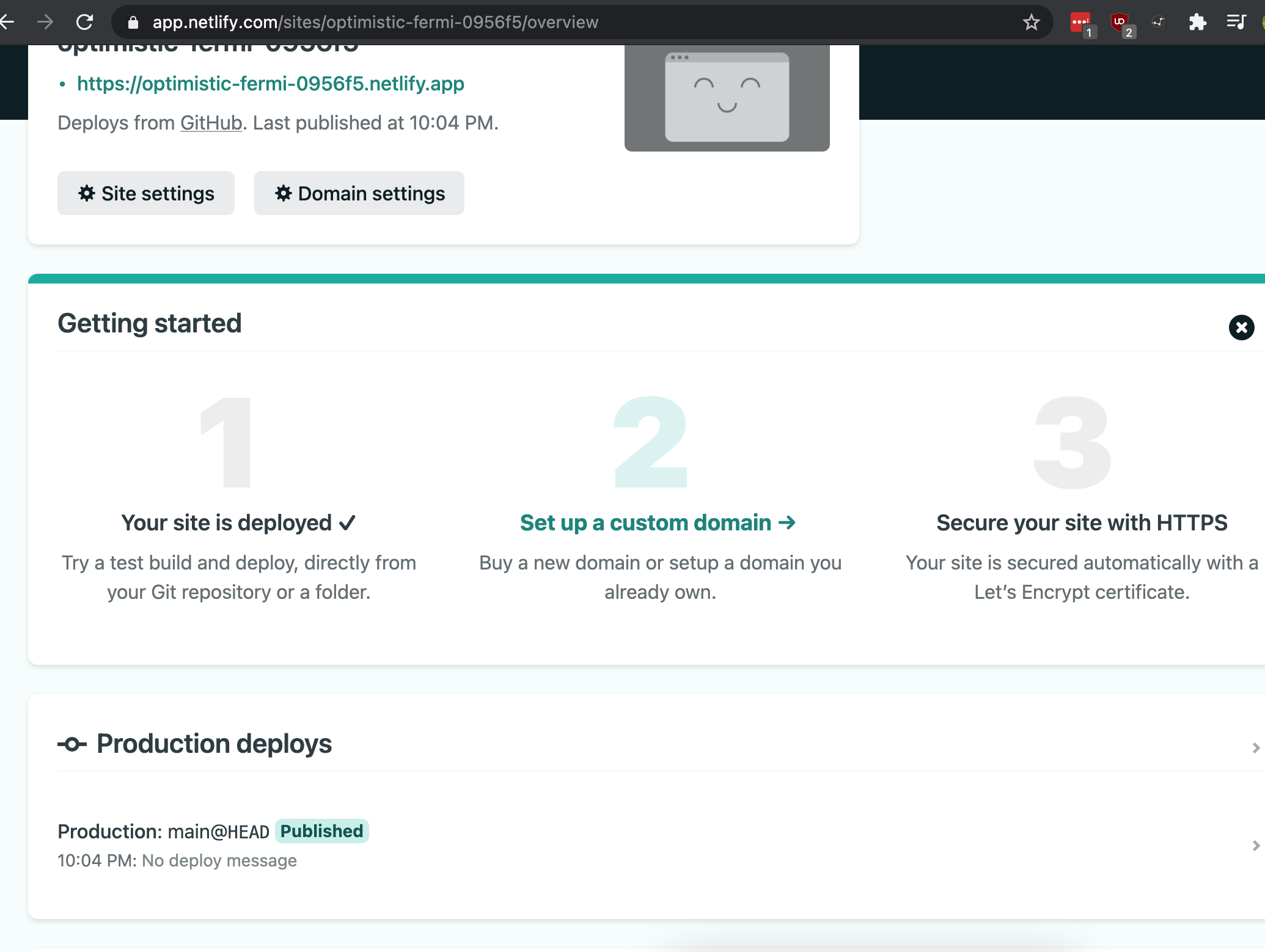Click the site preview smiley thumbnail
Screen dimensions: 1265x952
[x=727, y=98]
